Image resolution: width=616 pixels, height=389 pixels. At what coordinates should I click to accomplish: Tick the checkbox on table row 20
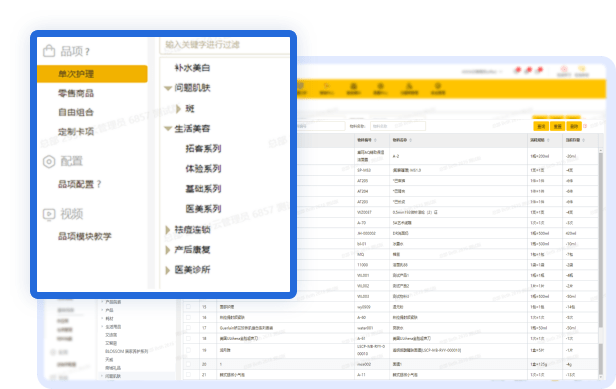click(189, 364)
